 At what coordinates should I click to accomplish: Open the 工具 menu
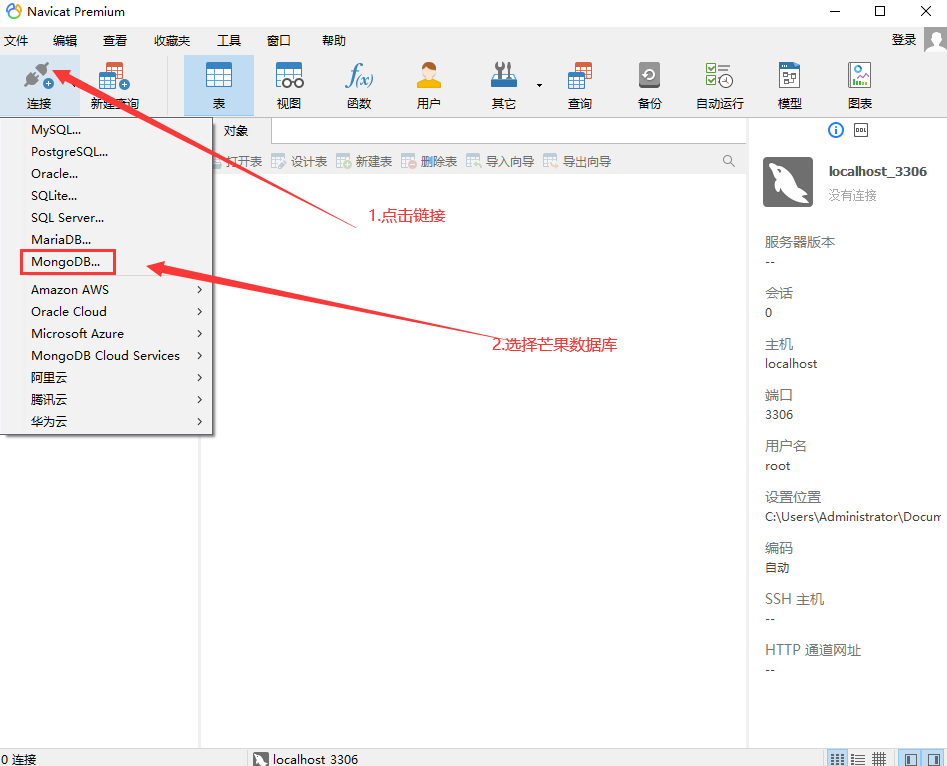pyautogui.click(x=229, y=40)
